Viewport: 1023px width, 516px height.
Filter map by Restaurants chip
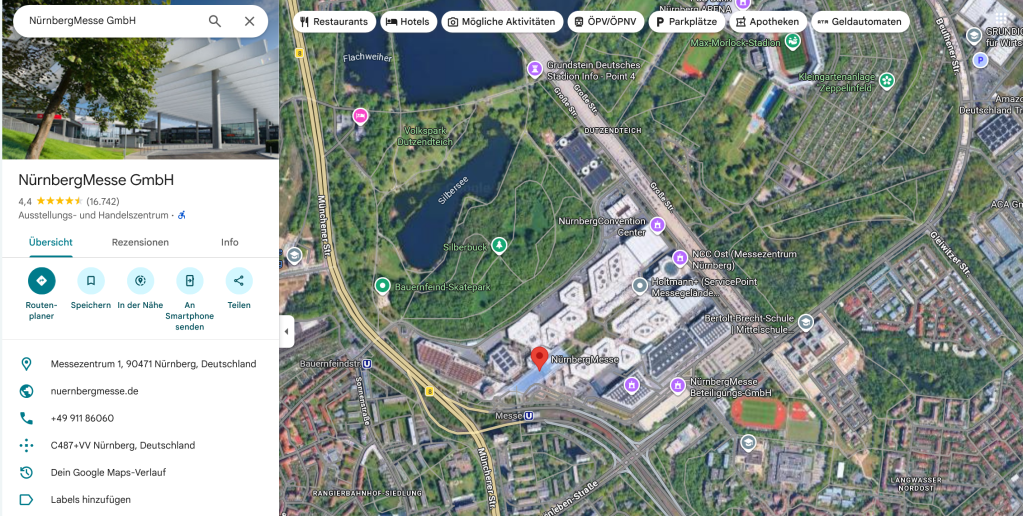click(334, 22)
